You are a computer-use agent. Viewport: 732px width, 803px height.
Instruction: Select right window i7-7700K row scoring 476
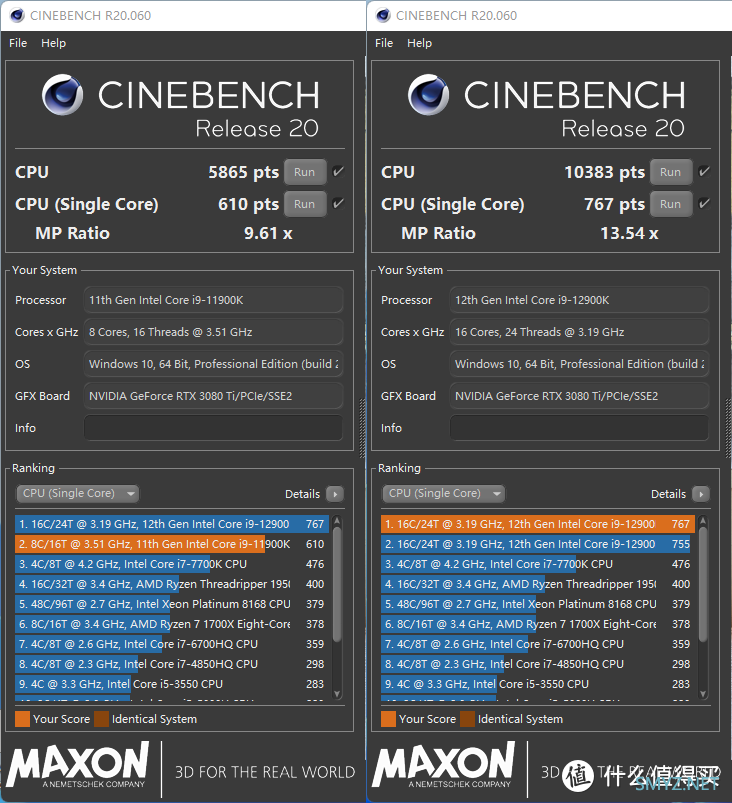pyautogui.click(x=538, y=564)
